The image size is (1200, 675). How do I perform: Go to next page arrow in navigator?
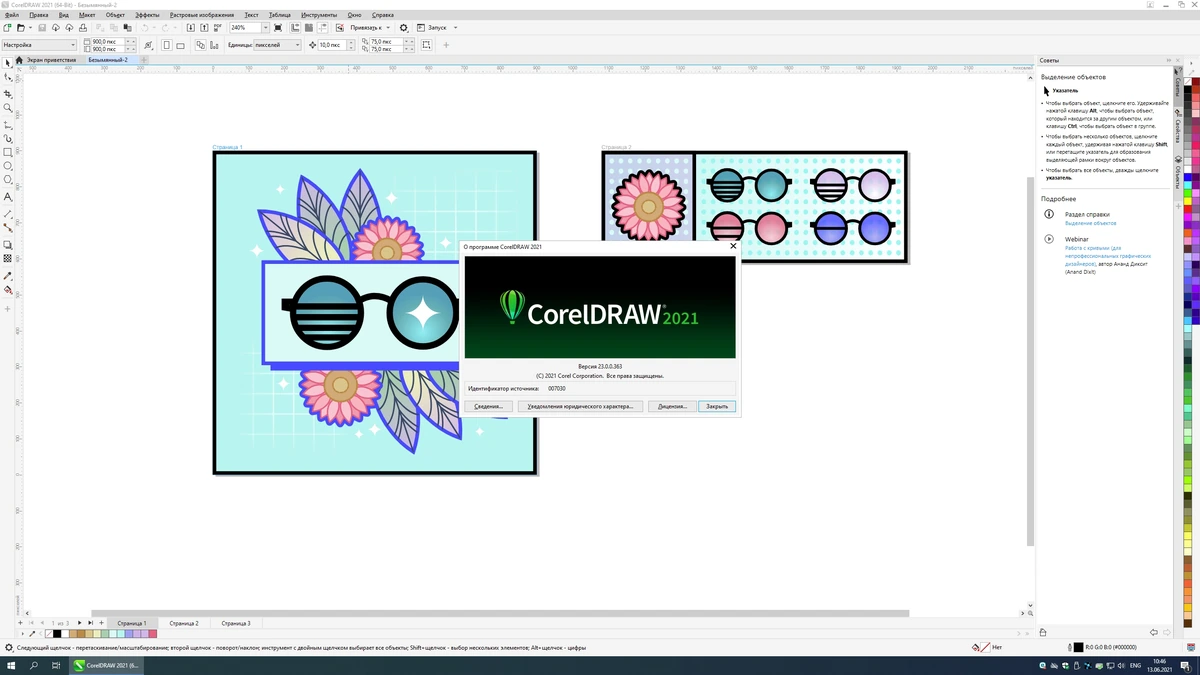pyautogui.click(x=79, y=623)
